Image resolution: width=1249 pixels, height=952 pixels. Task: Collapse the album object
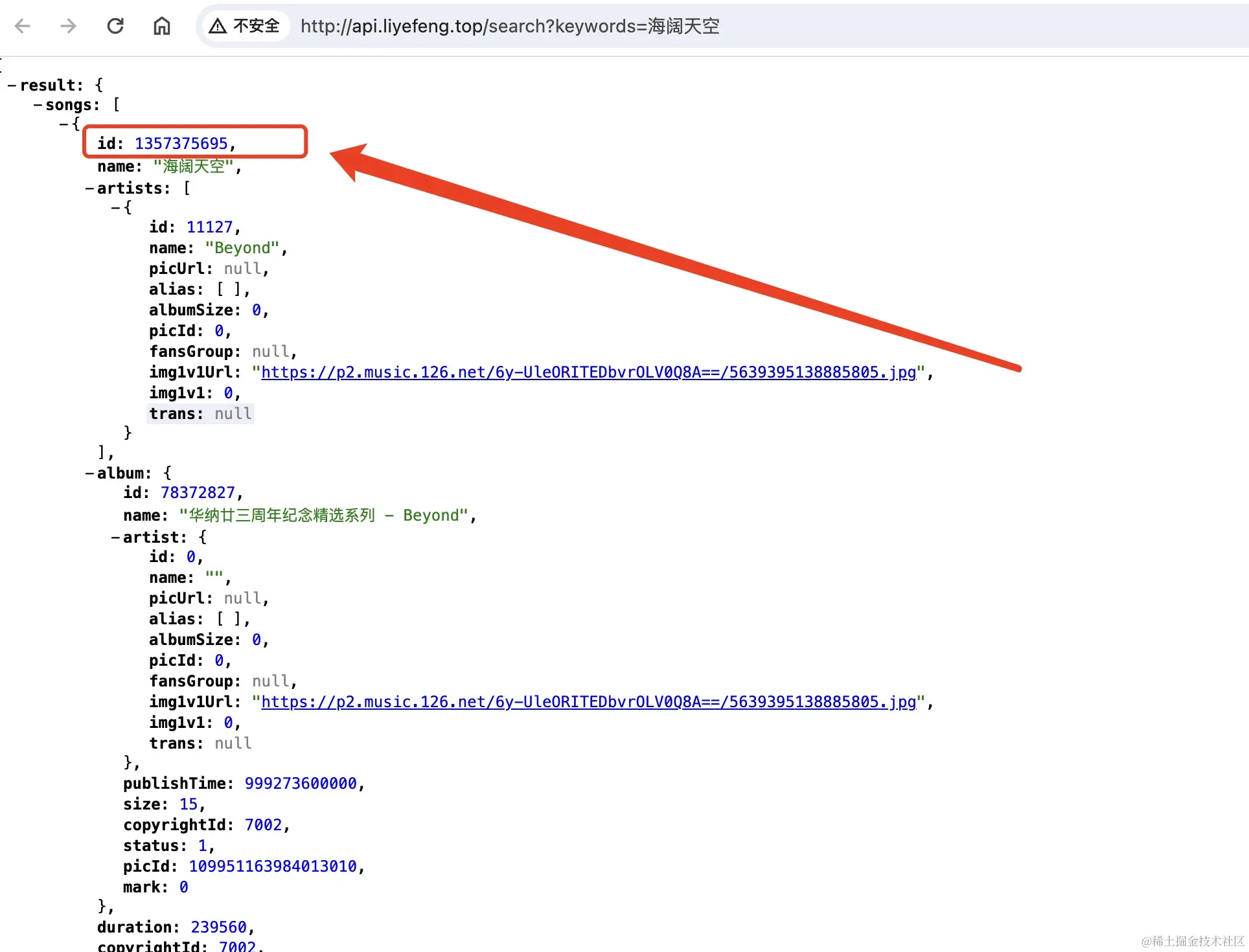(x=89, y=473)
